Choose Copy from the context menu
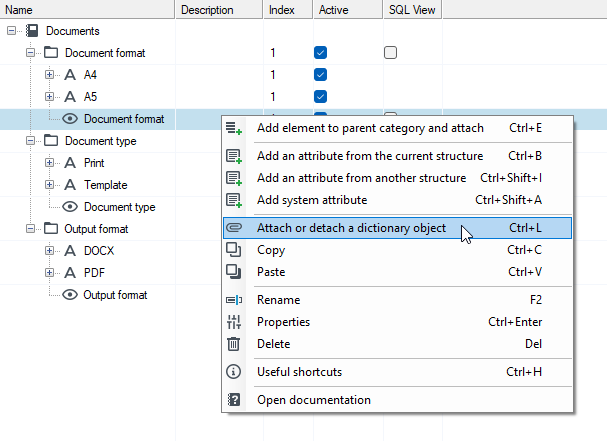This screenshot has width=607, height=441. tap(398, 250)
